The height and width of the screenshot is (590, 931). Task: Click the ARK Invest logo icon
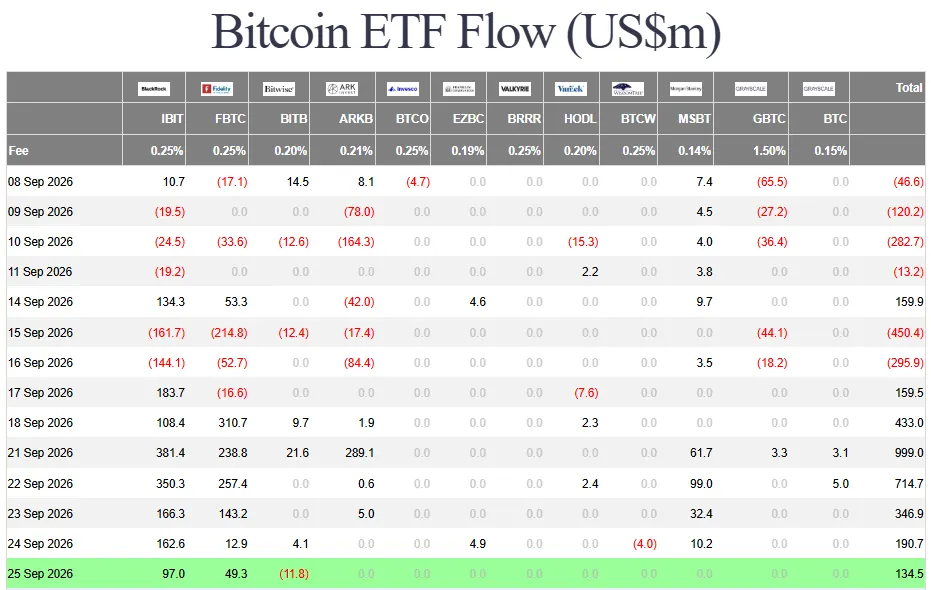click(342, 89)
